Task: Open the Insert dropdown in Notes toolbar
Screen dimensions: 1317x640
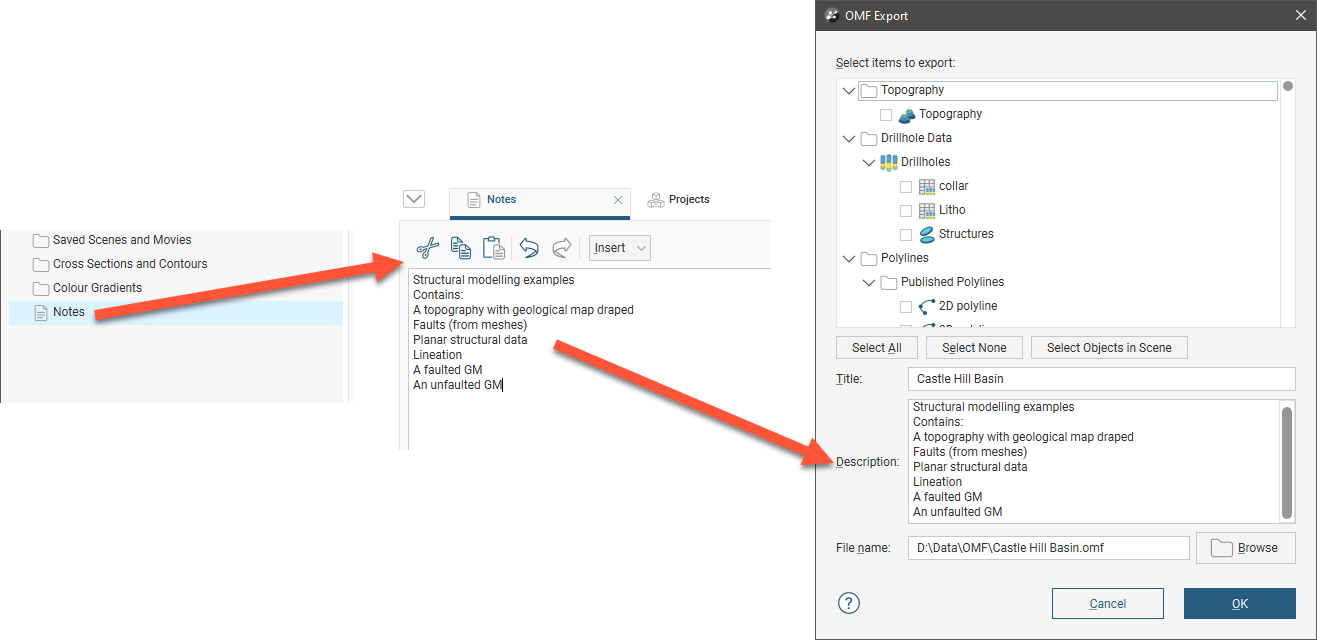Action: pyautogui.click(x=620, y=248)
